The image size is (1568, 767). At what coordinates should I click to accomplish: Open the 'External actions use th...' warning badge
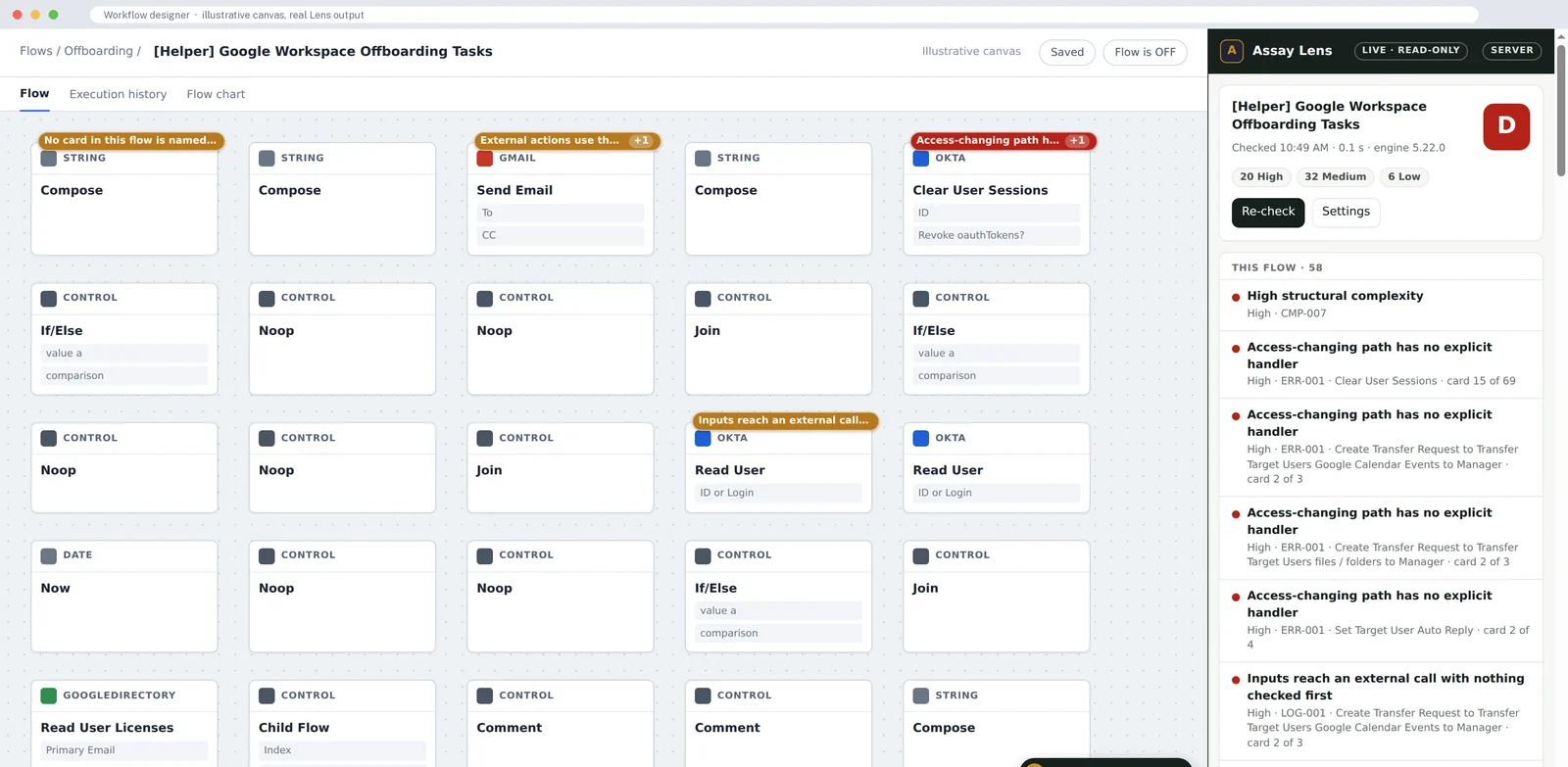566,141
